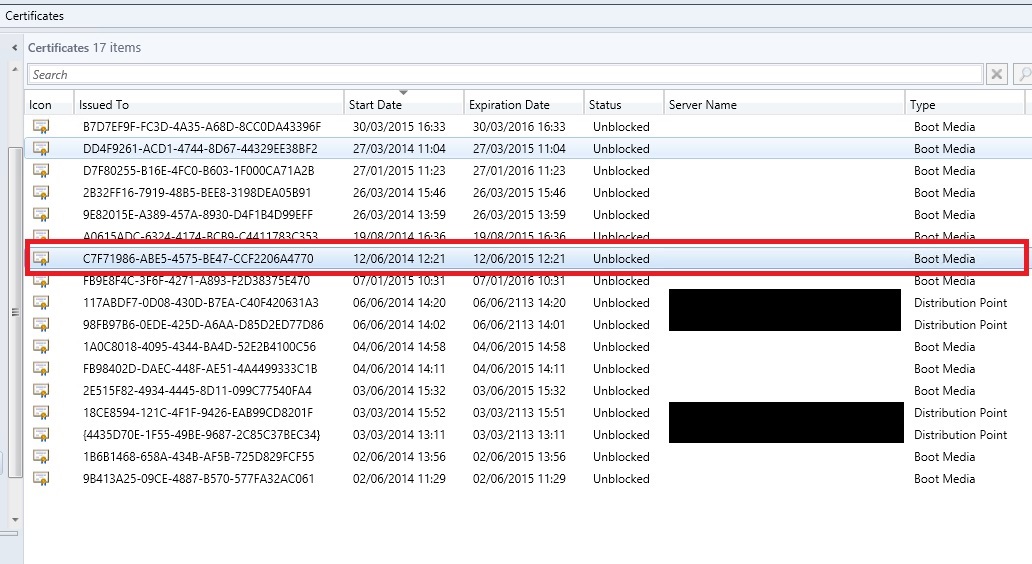Click certificate icon for C7F71986-ABE5 row
Image resolution: width=1032 pixels, height=564 pixels.
(x=41, y=259)
